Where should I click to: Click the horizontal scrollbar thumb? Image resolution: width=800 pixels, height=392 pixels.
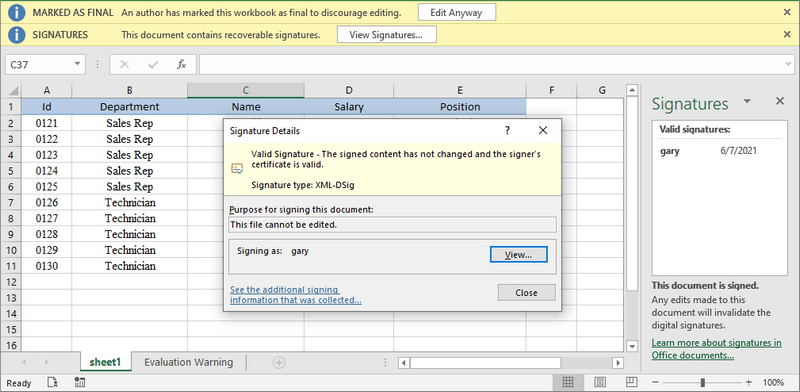tap(485, 363)
